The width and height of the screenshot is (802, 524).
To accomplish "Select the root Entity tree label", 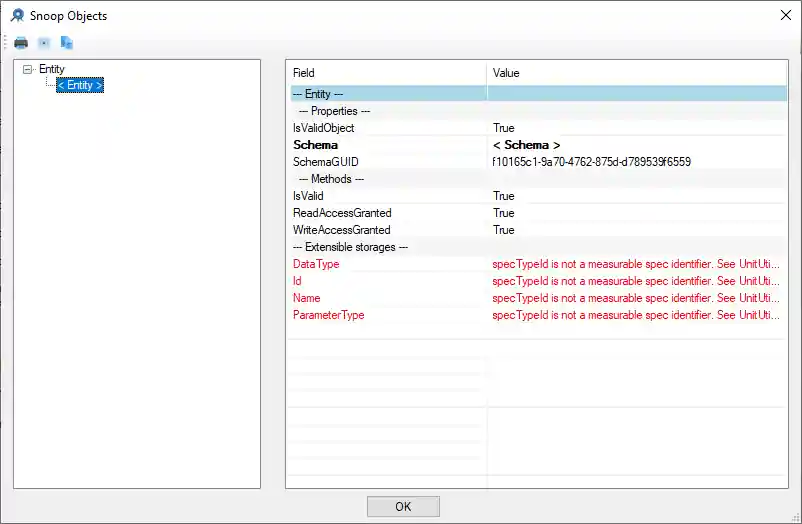I will (x=52, y=69).
